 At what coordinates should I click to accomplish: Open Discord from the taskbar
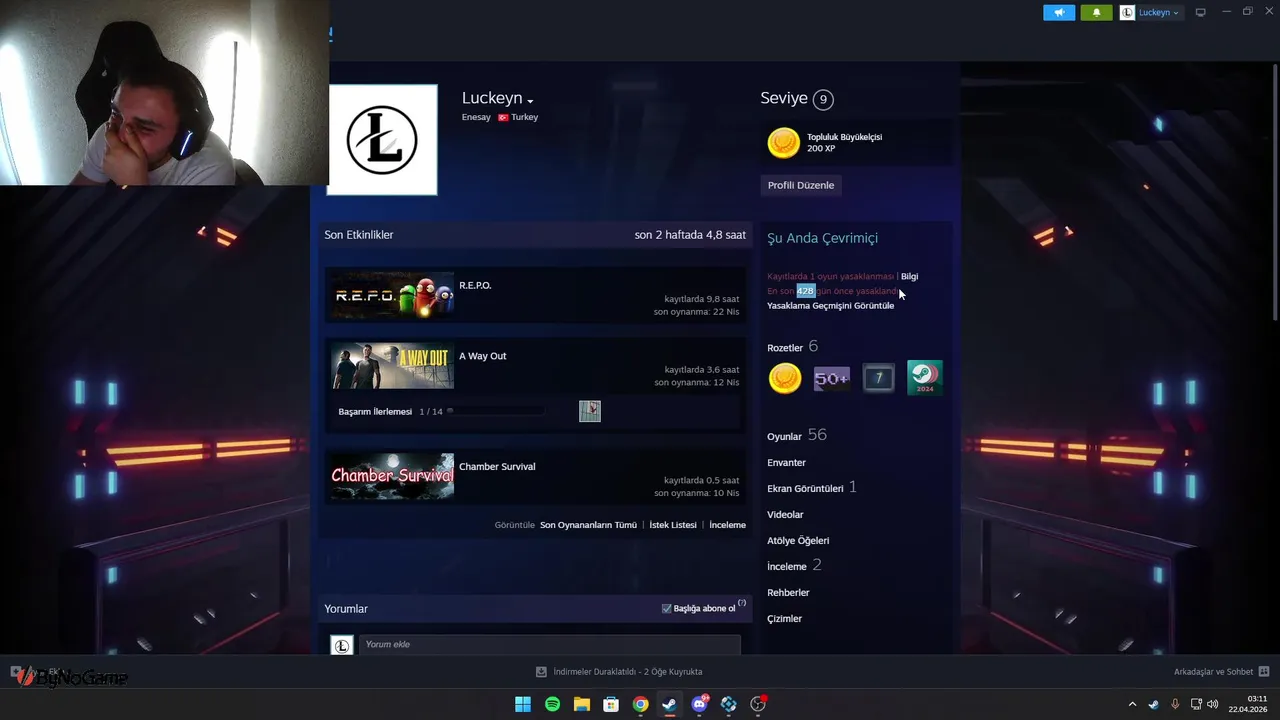(699, 704)
